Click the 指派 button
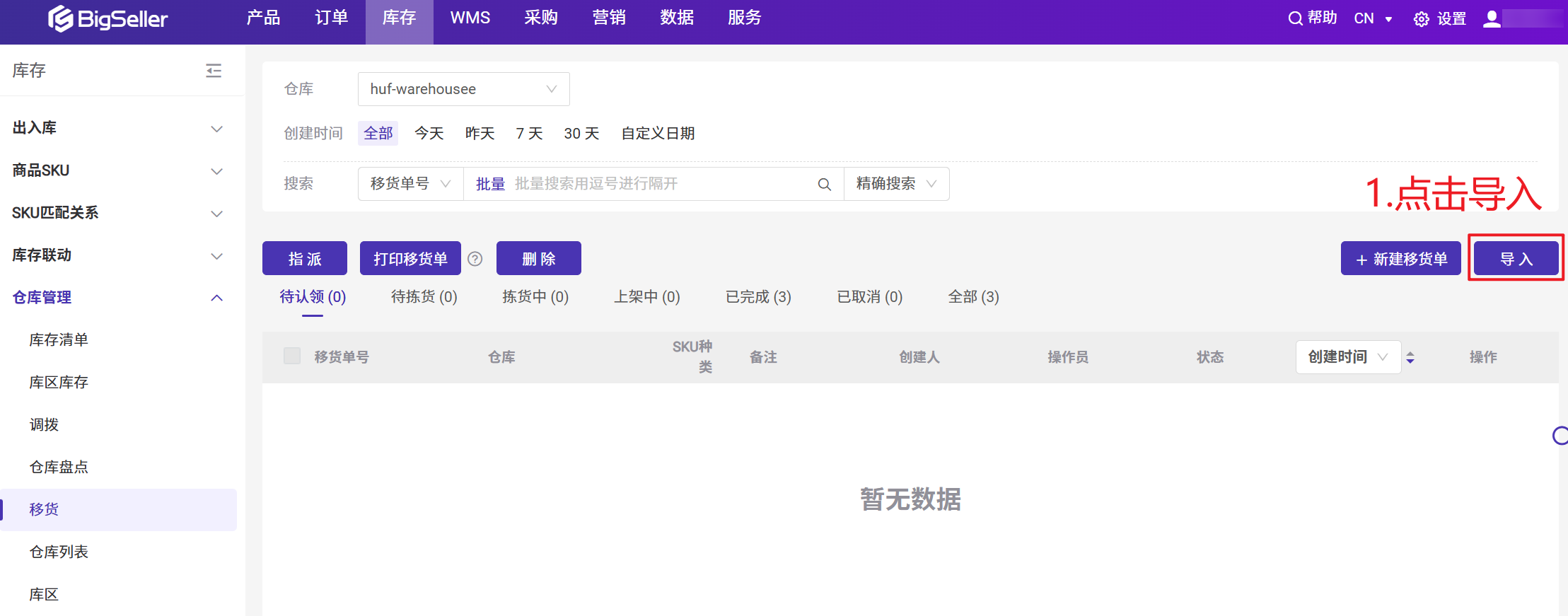The image size is (1568, 616). pos(305,258)
